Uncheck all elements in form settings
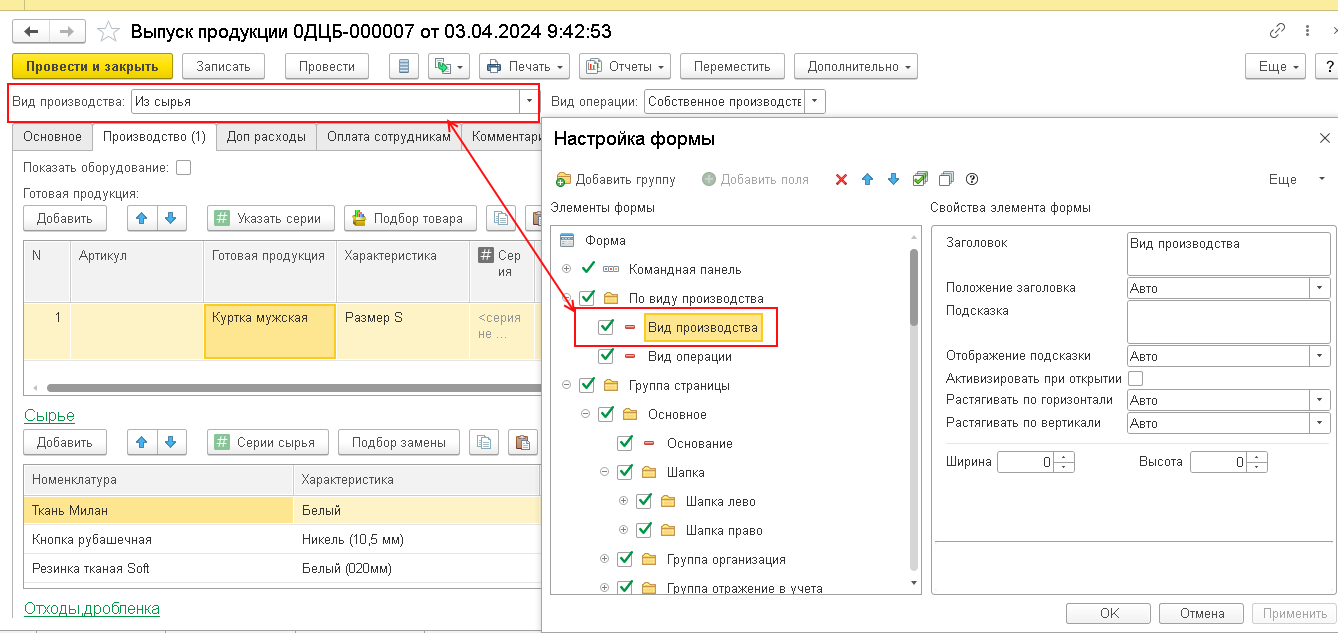 tap(946, 179)
